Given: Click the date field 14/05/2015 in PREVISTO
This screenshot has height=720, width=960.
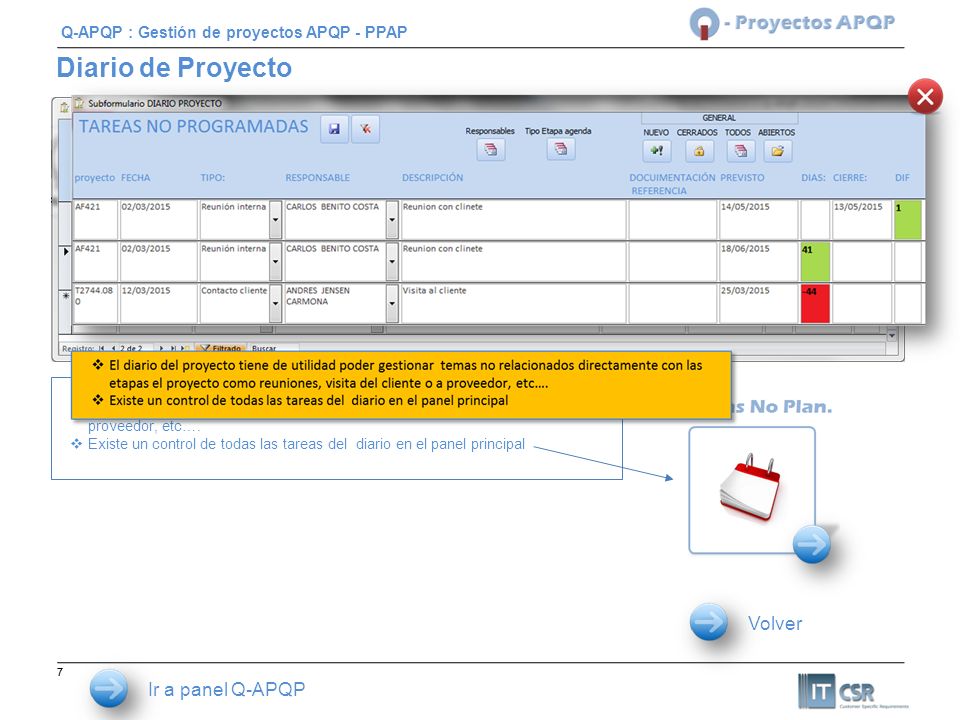Looking at the screenshot, I should pyautogui.click(x=758, y=219).
